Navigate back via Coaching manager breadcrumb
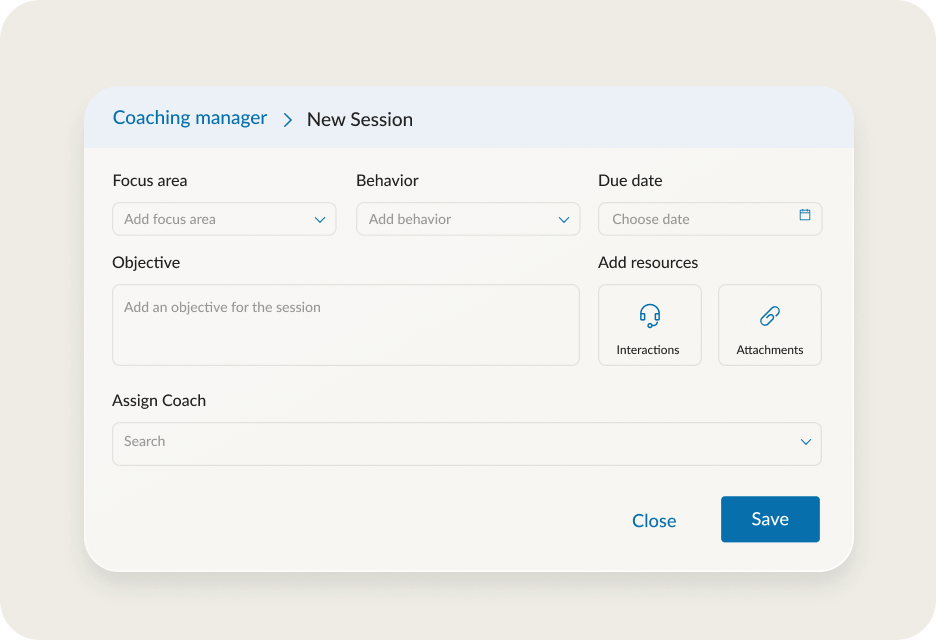This screenshot has height=640, width=936. pos(190,117)
